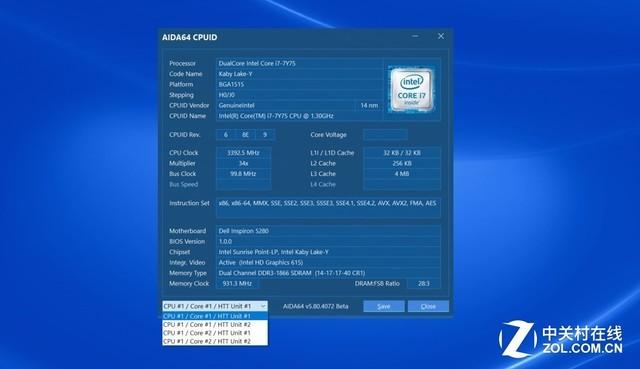This screenshot has height=369, width=640.
Task: Click the CPUID Rev. field showing 9
Action: click(x=265, y=135)
